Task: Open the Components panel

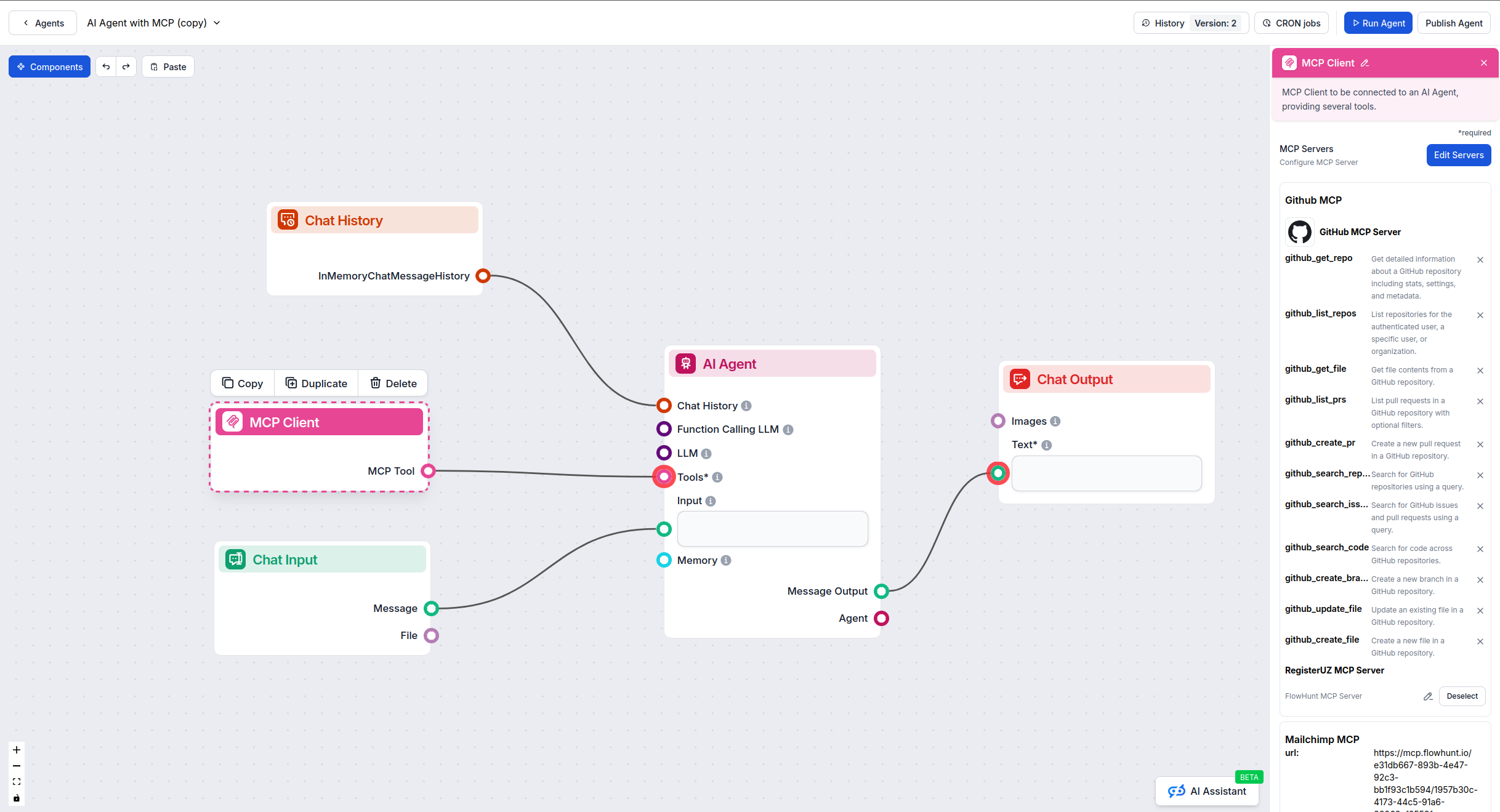Action: pyautogui.click(x=49, y=66)
